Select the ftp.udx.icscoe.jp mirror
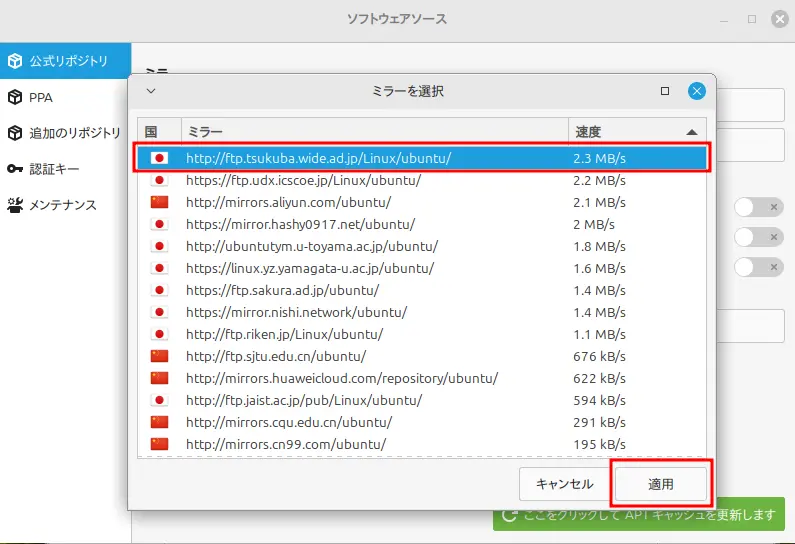This screenshot has height=544, width=795. (422, 180)
